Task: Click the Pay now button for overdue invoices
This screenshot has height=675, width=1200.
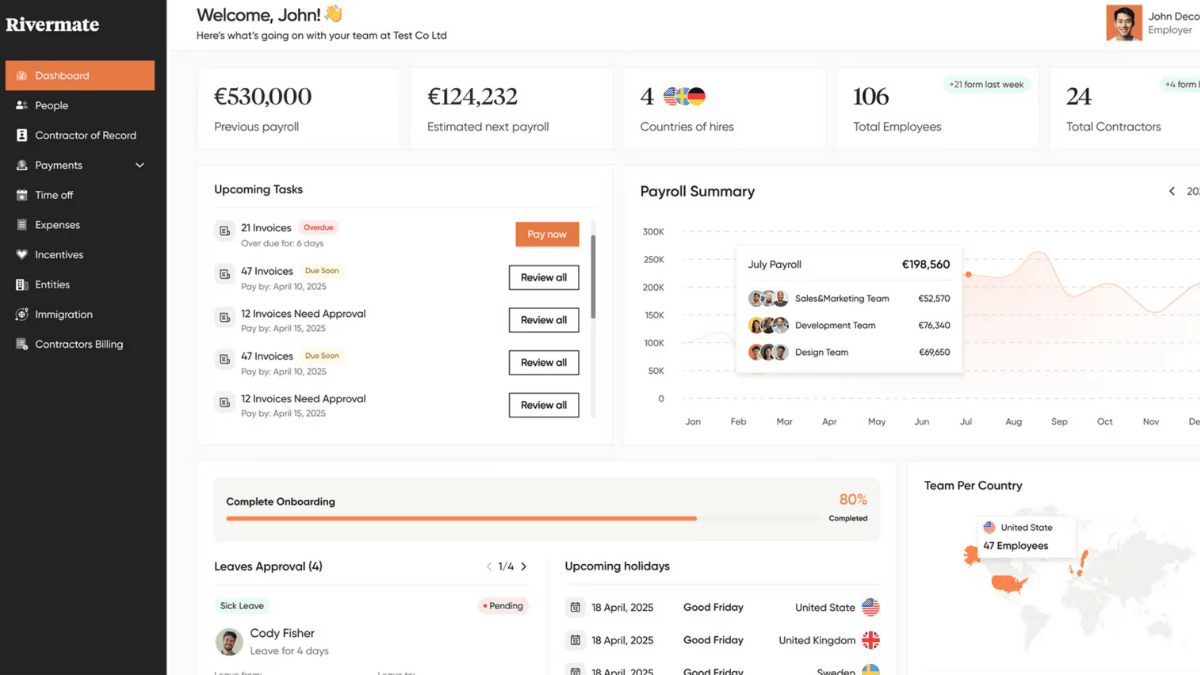Action: (x=547, y=233)
